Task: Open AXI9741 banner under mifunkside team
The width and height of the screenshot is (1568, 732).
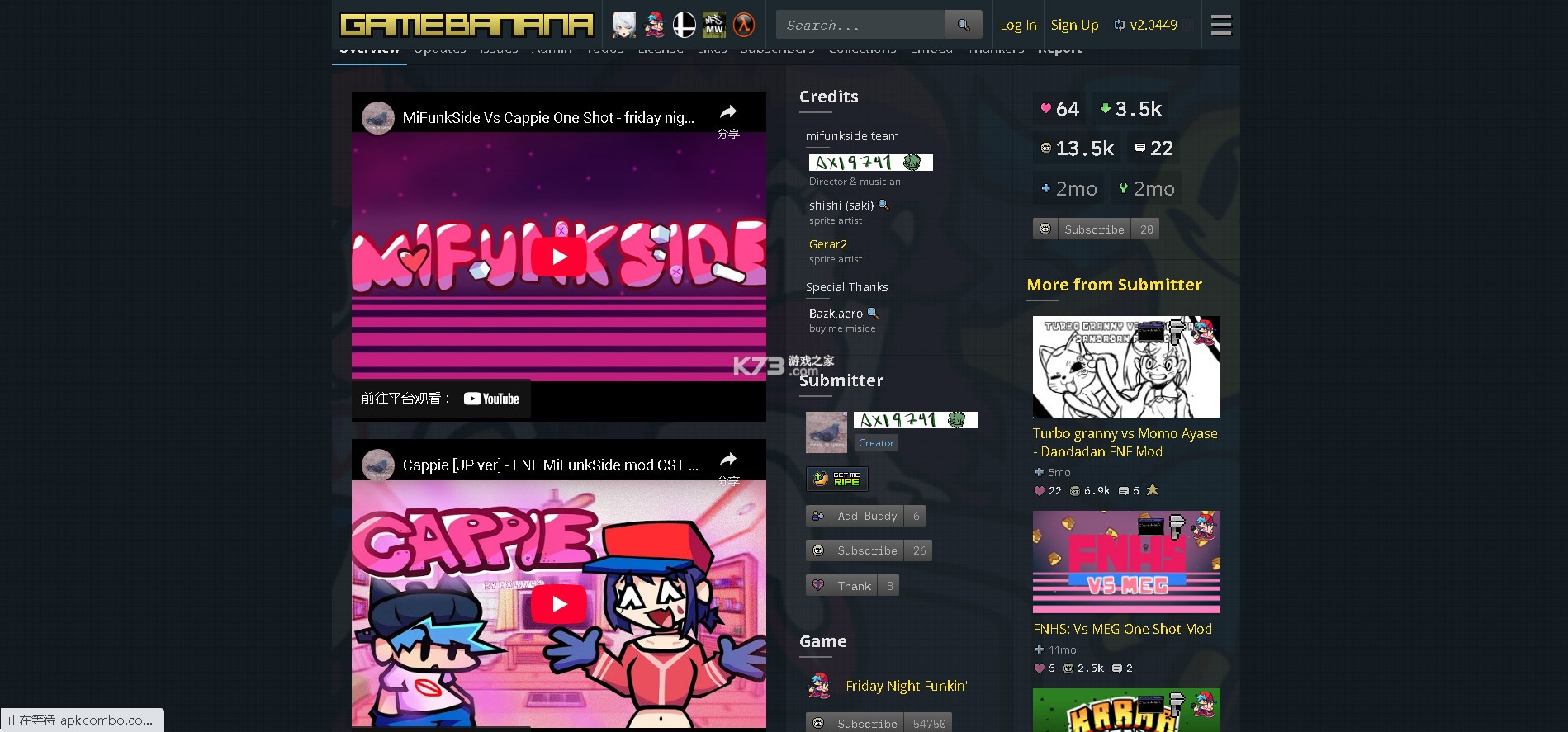Action: [x=871, y=163]
